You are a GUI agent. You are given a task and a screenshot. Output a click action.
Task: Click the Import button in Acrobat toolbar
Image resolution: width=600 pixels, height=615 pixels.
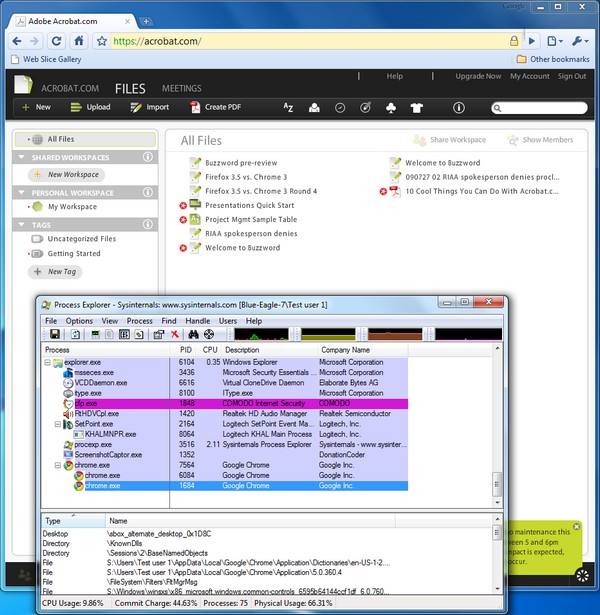tap(149, 107)
